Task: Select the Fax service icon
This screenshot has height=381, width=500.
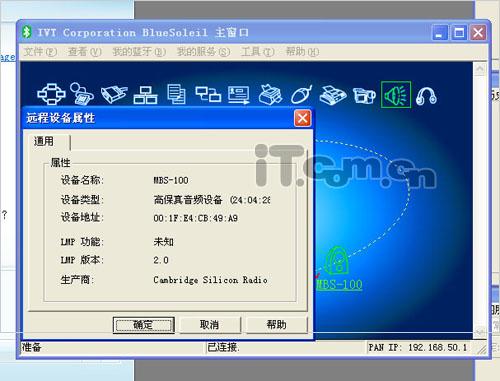Action: click(333, 95)
